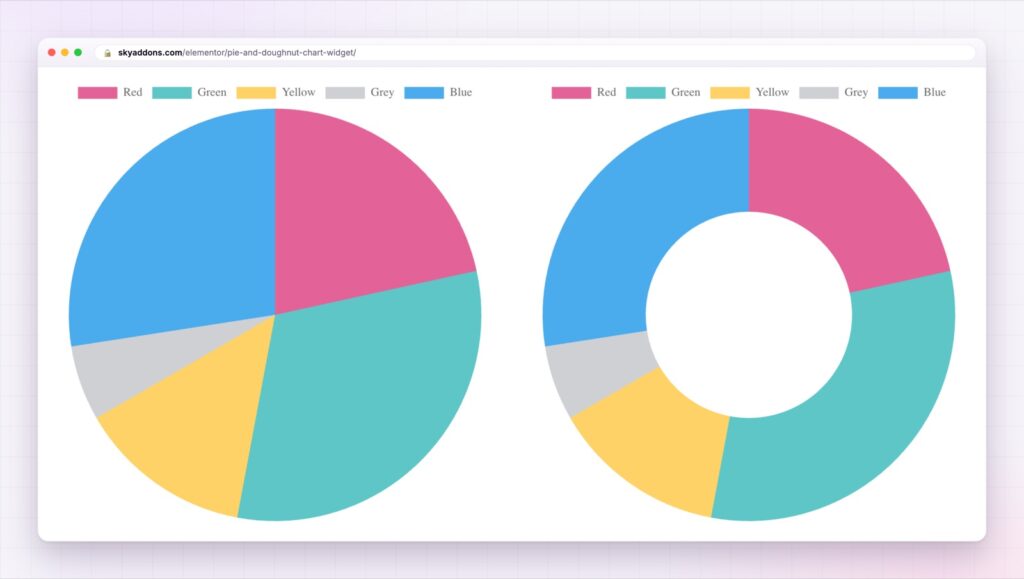The height and width of the screenshot is (579, 1024).
Task: Maximize the browser window with green button
Action: pos(78,52)
